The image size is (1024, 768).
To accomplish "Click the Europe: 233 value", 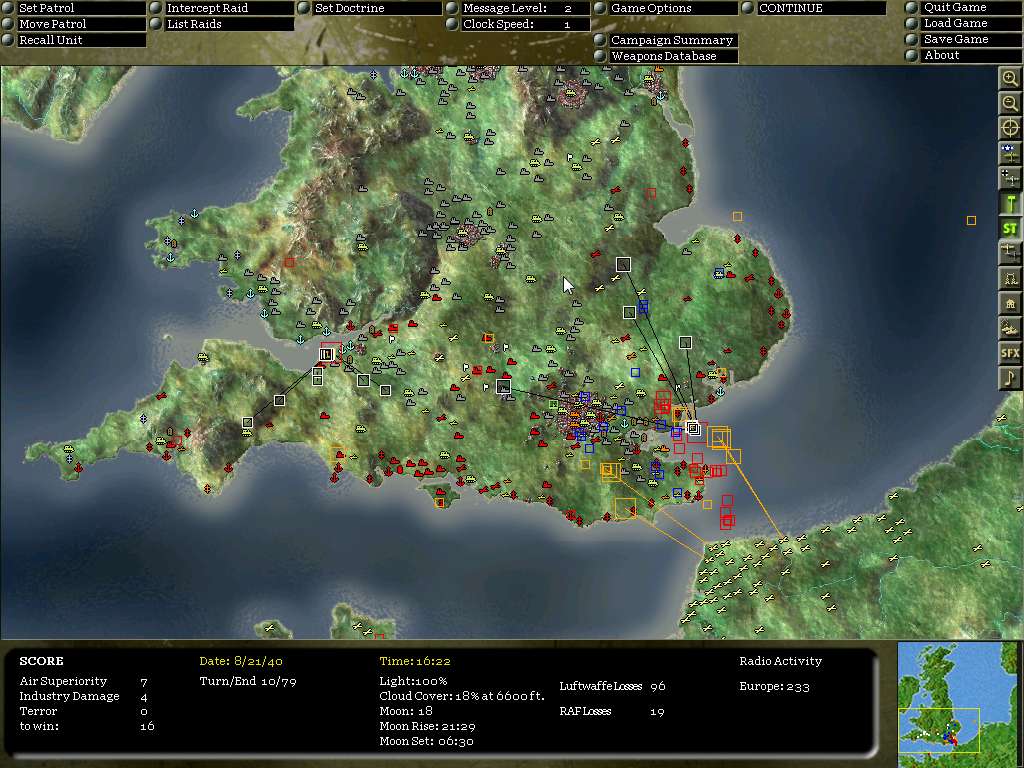I will [x=775, y=686].
